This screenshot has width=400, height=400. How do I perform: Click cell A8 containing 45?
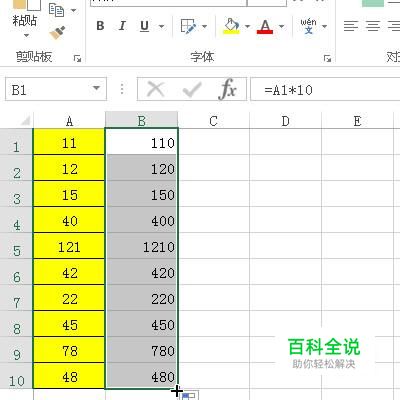click(69, 324)
